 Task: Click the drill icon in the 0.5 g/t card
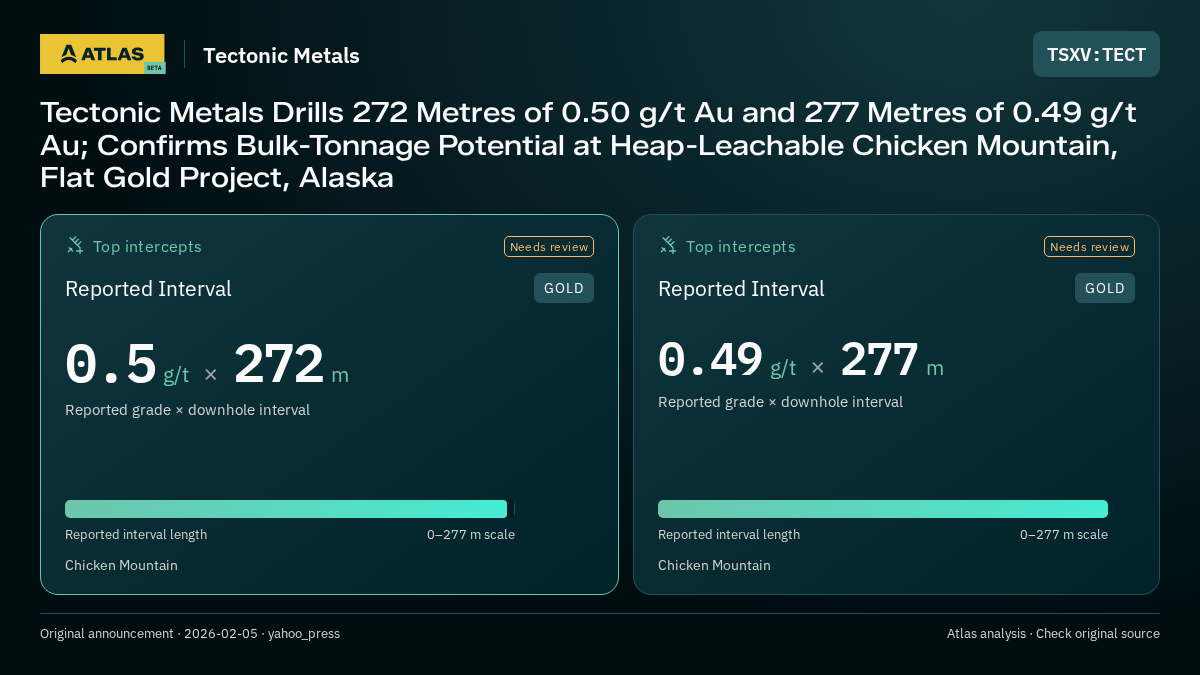[75, 246]
